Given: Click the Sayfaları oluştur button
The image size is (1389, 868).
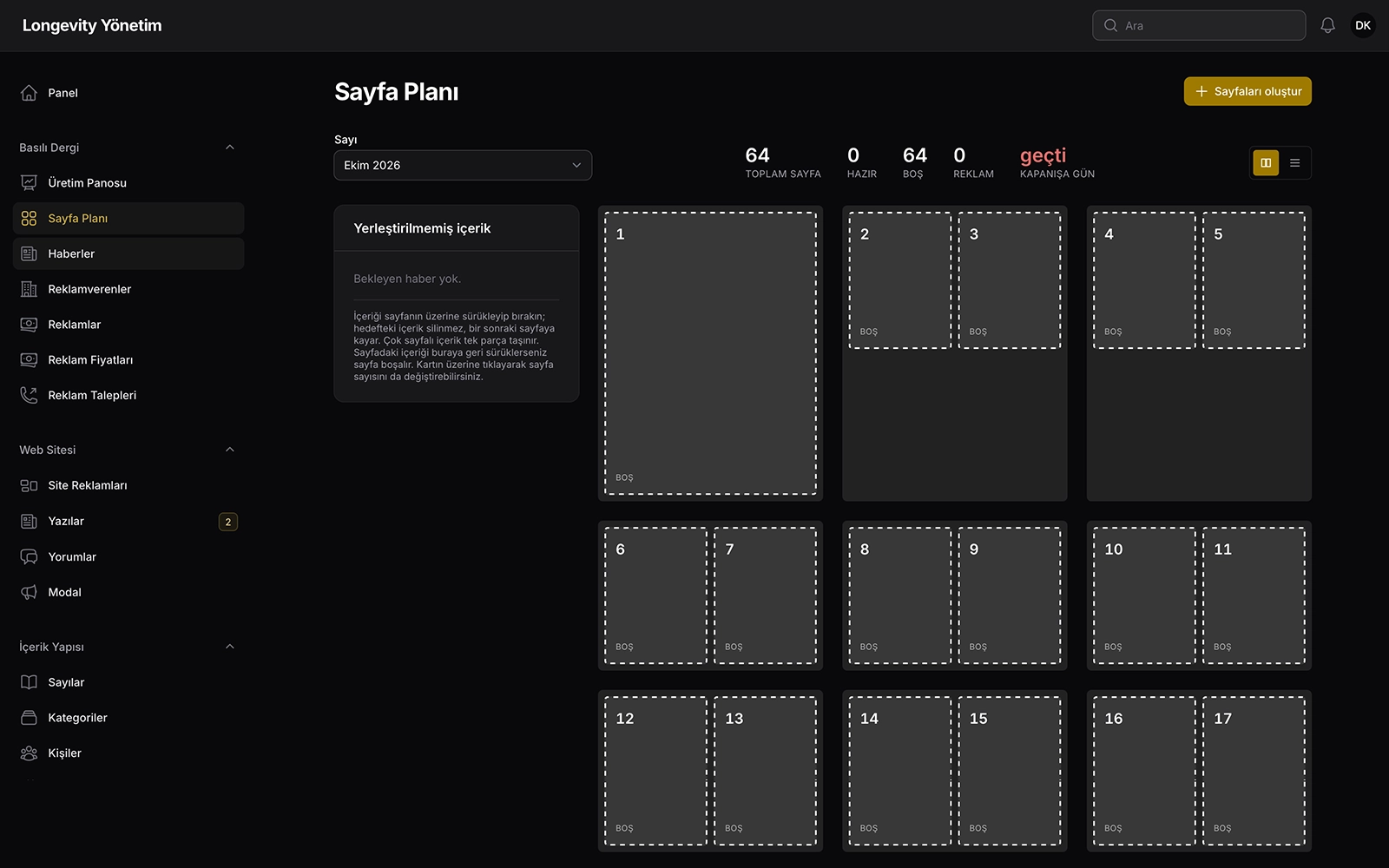Looking at the screenshot, I should coord(1247,91).
